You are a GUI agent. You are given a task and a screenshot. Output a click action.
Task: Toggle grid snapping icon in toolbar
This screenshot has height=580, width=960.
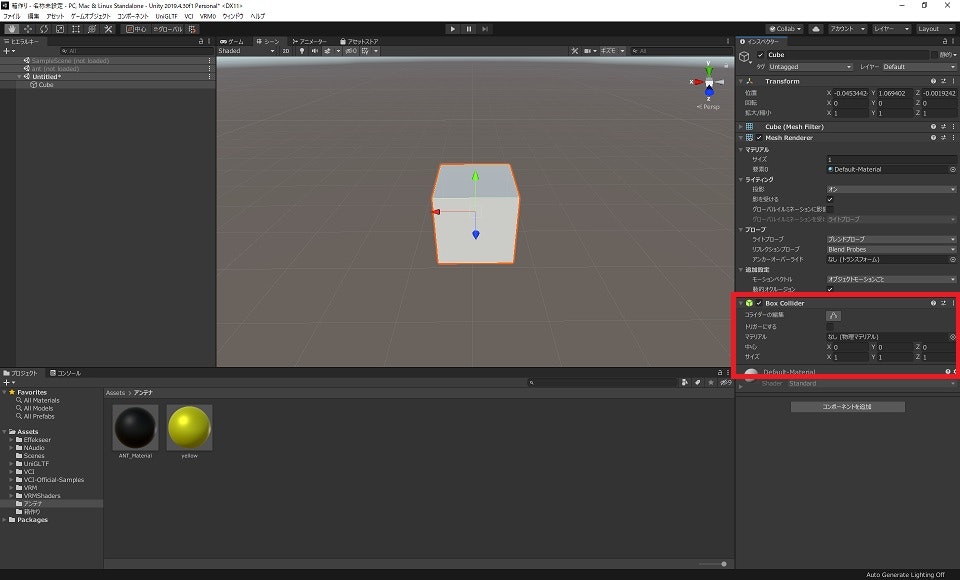192,29
